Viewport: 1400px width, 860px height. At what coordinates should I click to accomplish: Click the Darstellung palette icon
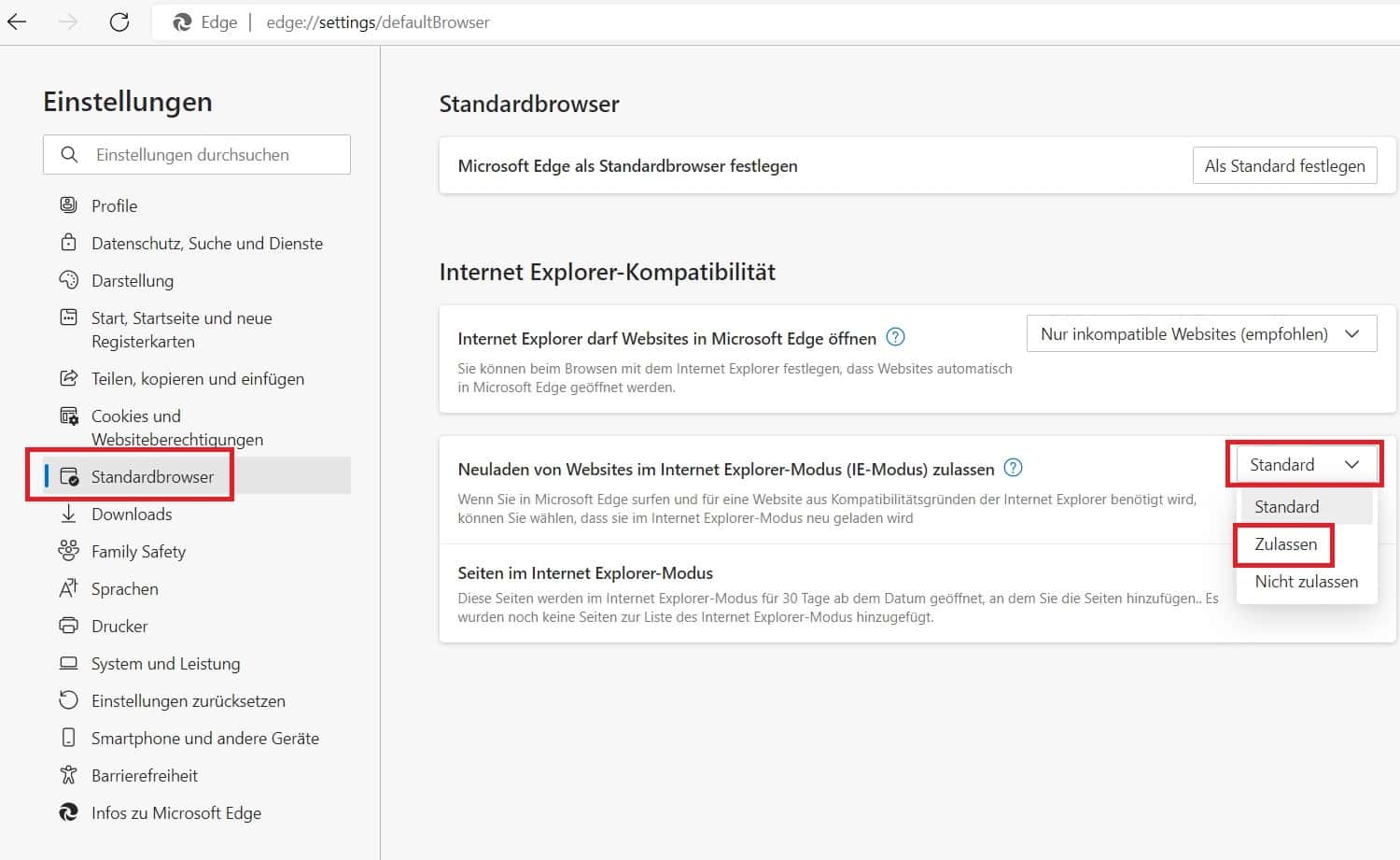pyautogui.click(x=68, y=280)
